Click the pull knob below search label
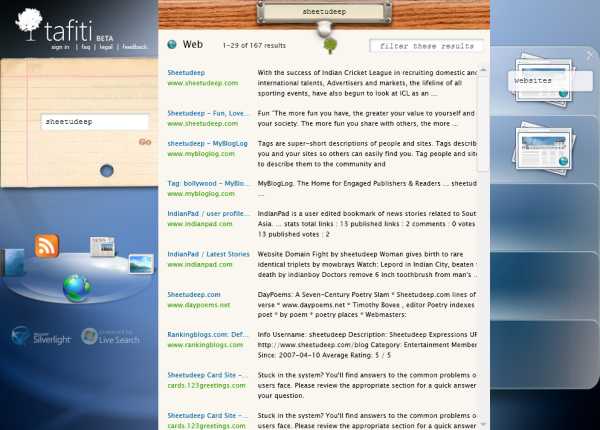Viewport: 600px width, 430px height. (x=324, y=28)
